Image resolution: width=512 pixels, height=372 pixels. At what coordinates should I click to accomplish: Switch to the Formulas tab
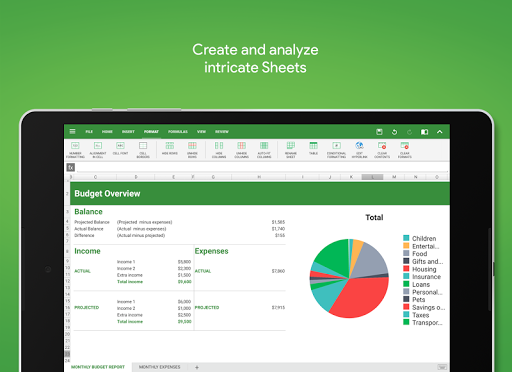coord(178,132)
